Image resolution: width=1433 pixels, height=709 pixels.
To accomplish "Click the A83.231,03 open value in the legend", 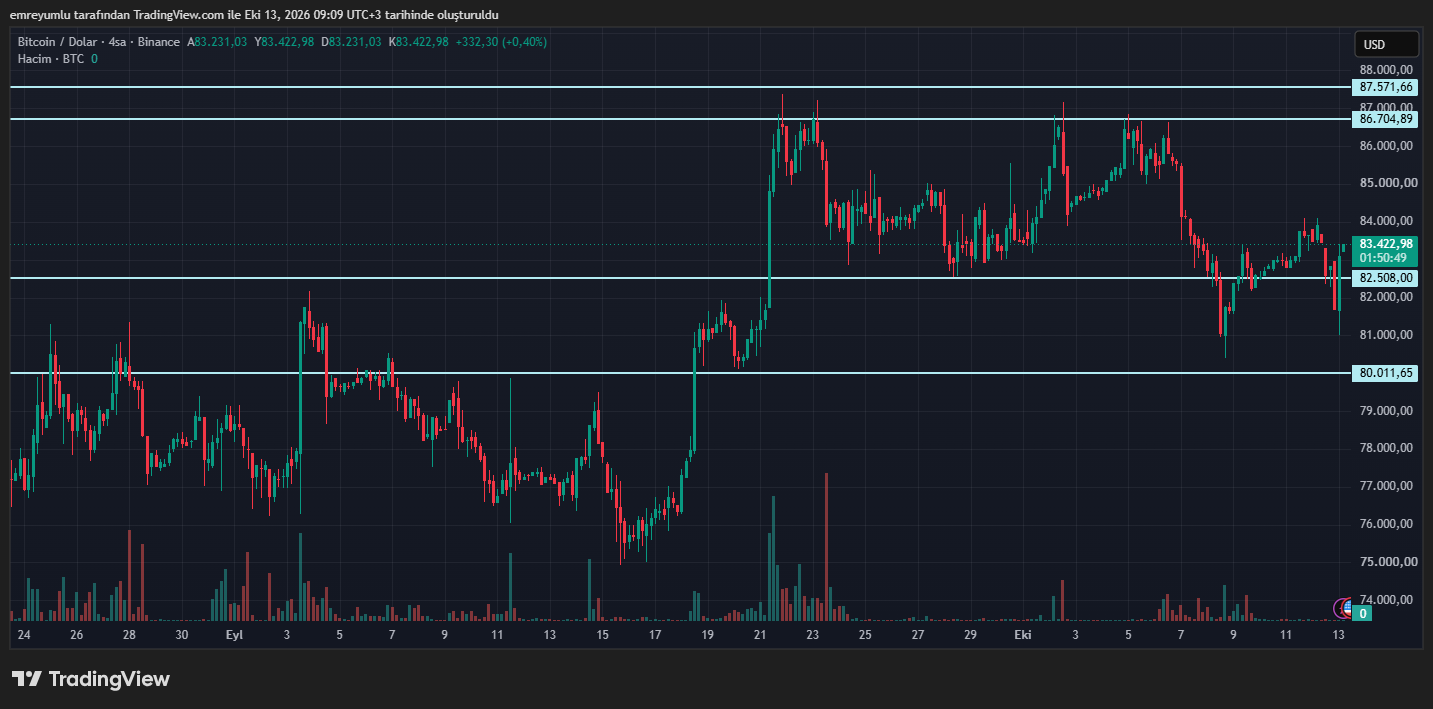I will click(217, 42).
